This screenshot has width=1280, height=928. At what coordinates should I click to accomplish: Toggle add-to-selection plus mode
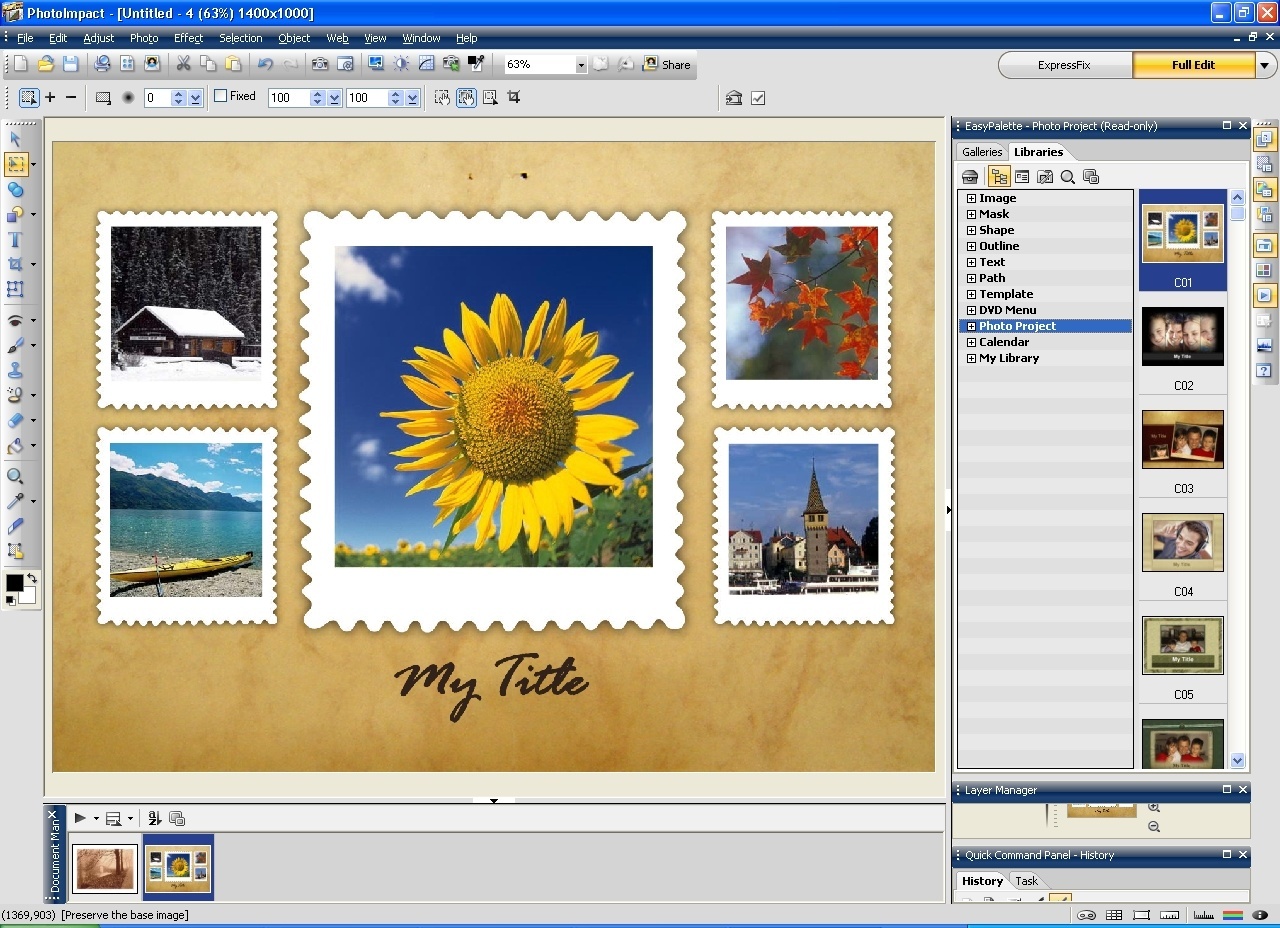click(x=50, y=97)
